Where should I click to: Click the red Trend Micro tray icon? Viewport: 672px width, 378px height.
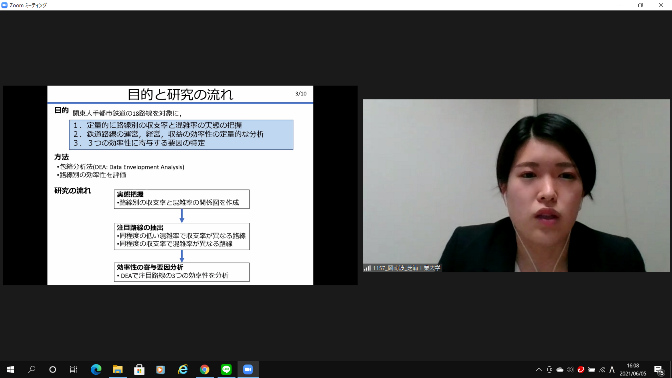(581, 369)
